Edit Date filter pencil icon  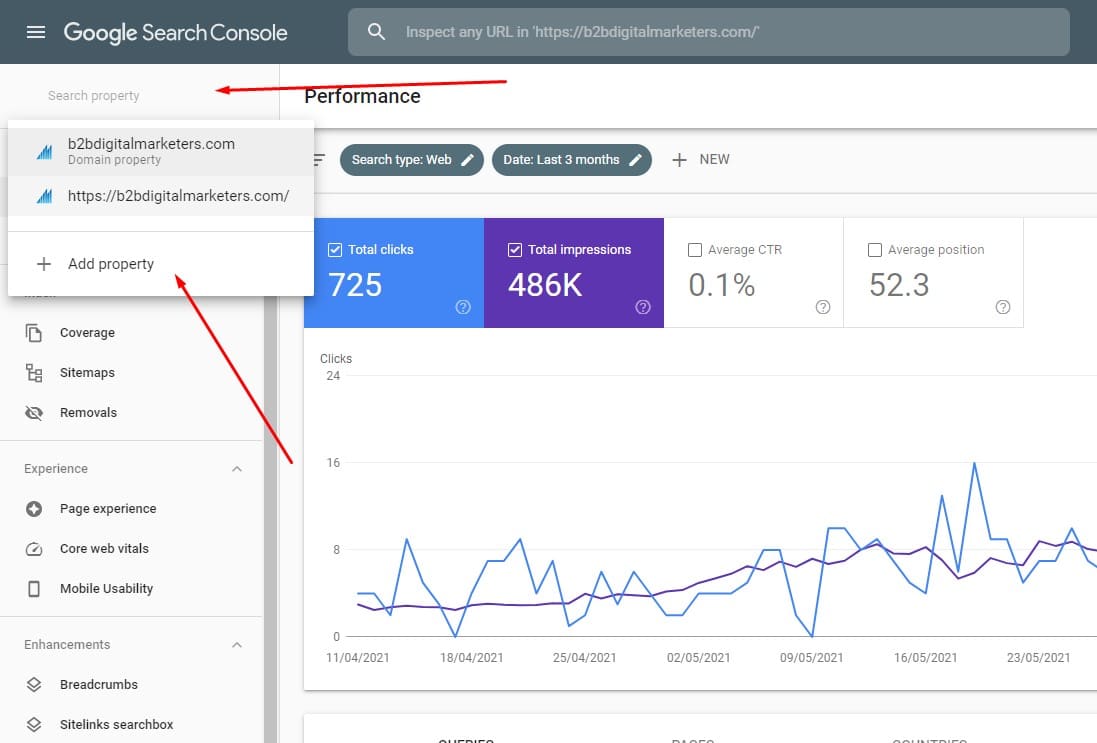(635, 160)
